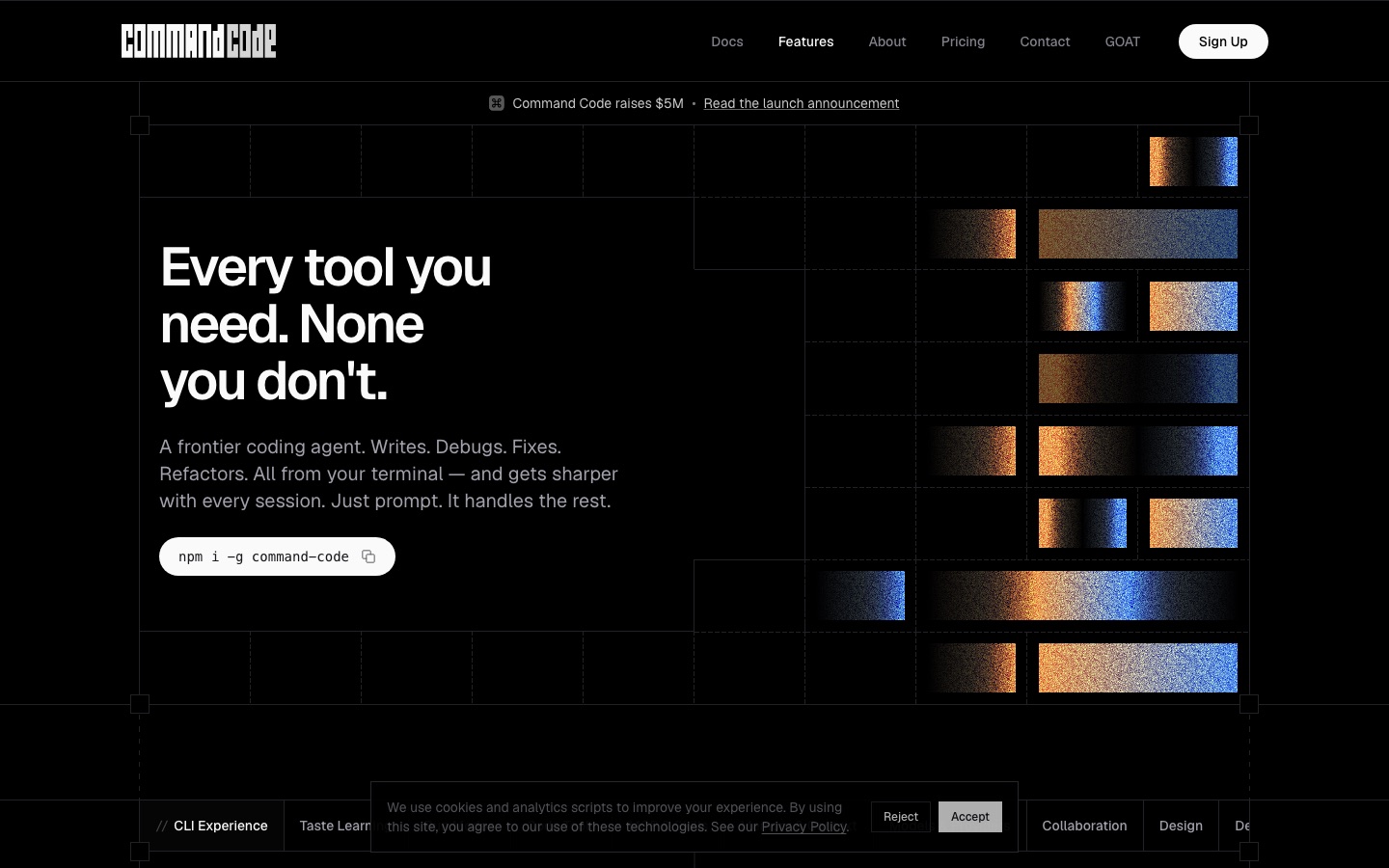Open the Docs page
This screenshot has width=1389, height=868.
tap(727, 41)
